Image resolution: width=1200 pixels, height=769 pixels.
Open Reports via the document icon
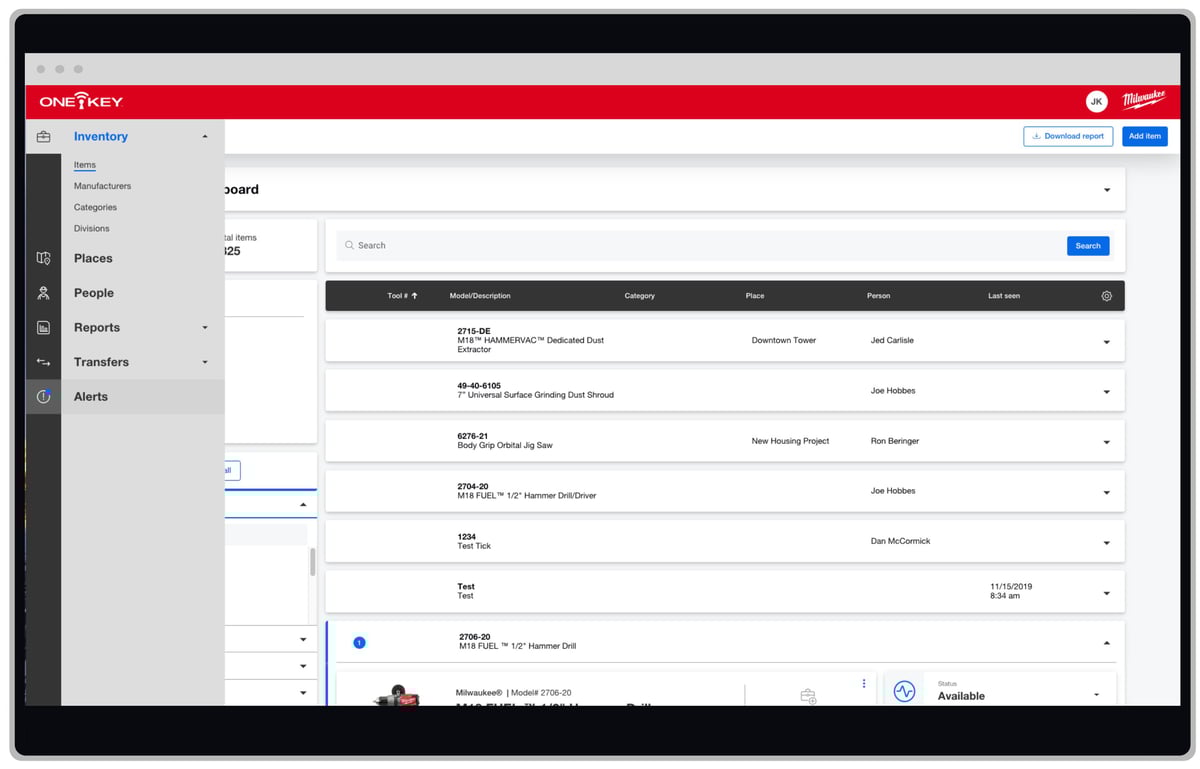coord(43,327)
